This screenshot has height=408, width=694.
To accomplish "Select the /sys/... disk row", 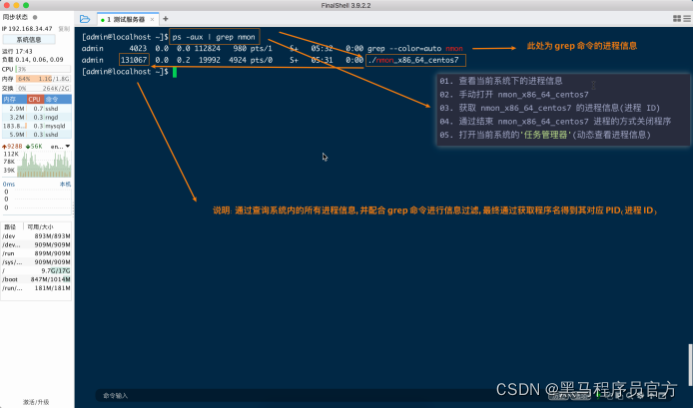I will (x=36, y=262).
